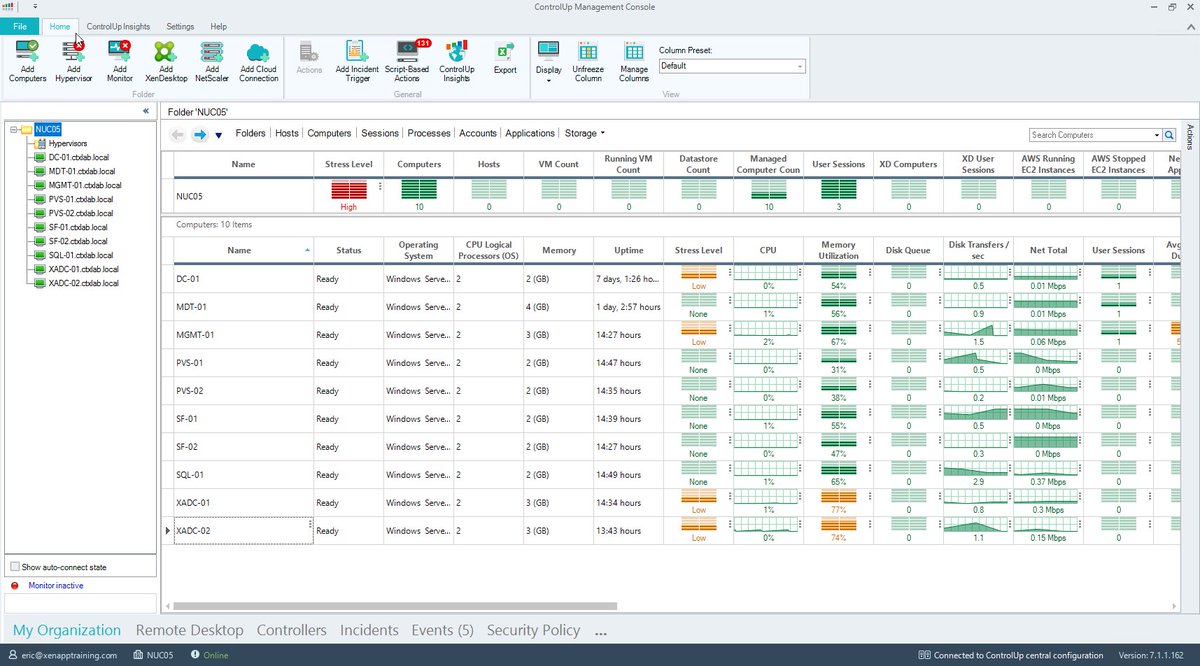Switch to the Incidents bottom tab

coord(369,630)
